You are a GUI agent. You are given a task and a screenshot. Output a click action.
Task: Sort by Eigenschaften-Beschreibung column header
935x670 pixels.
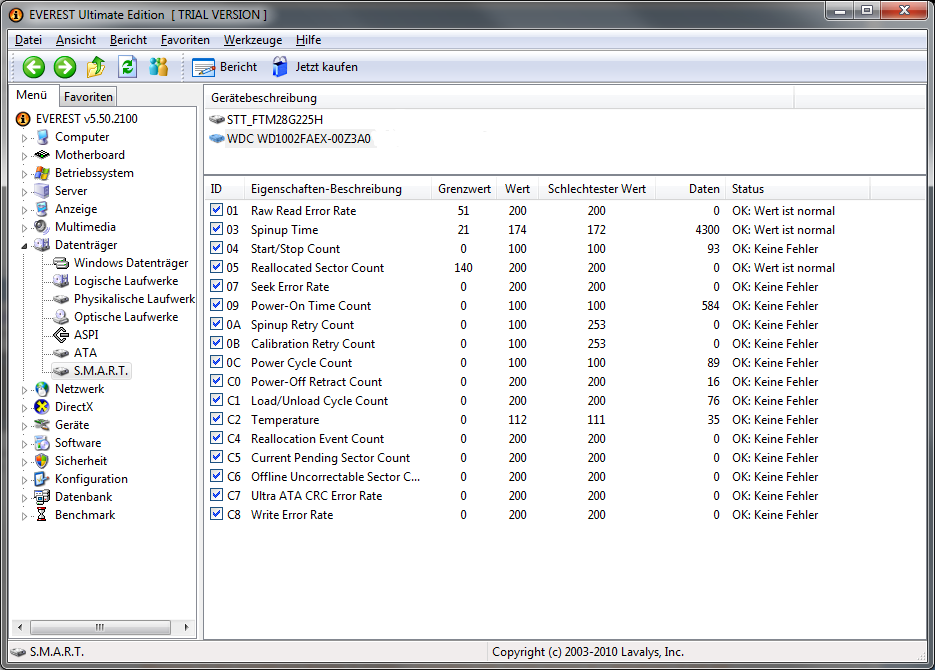pyautogui.click(x=338, y=189)
